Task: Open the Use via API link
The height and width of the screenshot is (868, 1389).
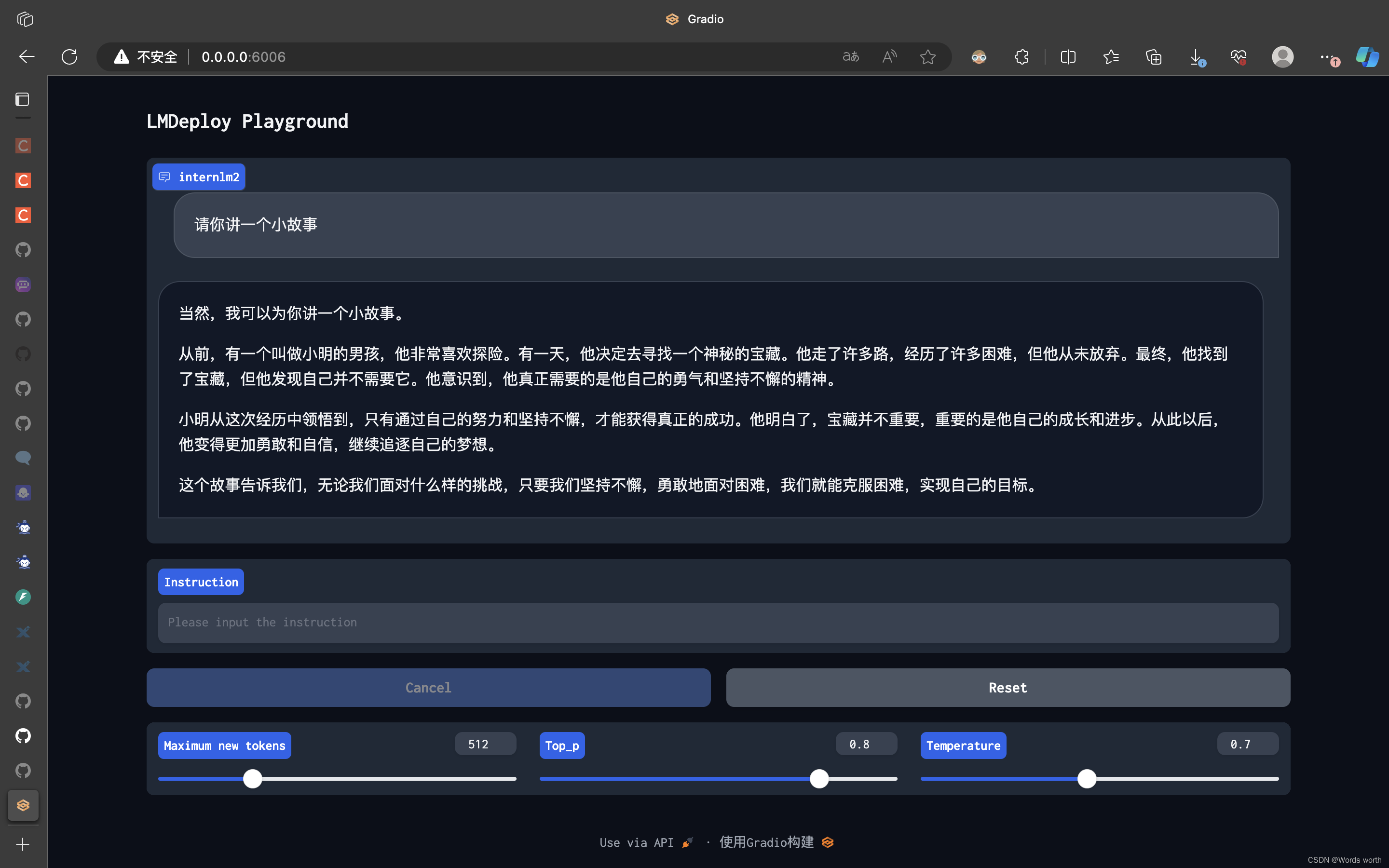Action: coord(646,842)
